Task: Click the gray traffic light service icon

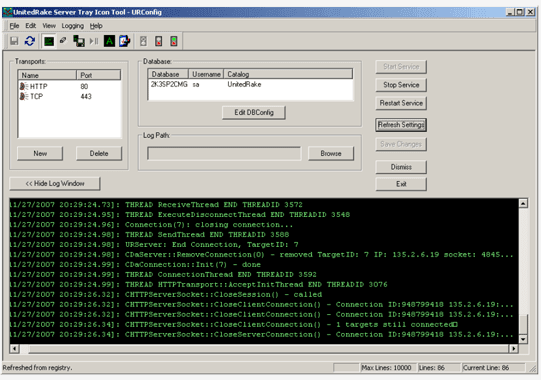Action: click(x=143, y=41)
